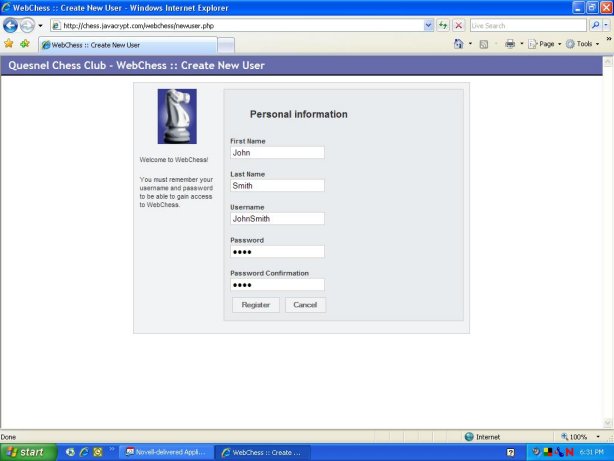Expand the Home button dropdown arrow
The width and height of the screenshot is (614, 461).
coord(470,44)
